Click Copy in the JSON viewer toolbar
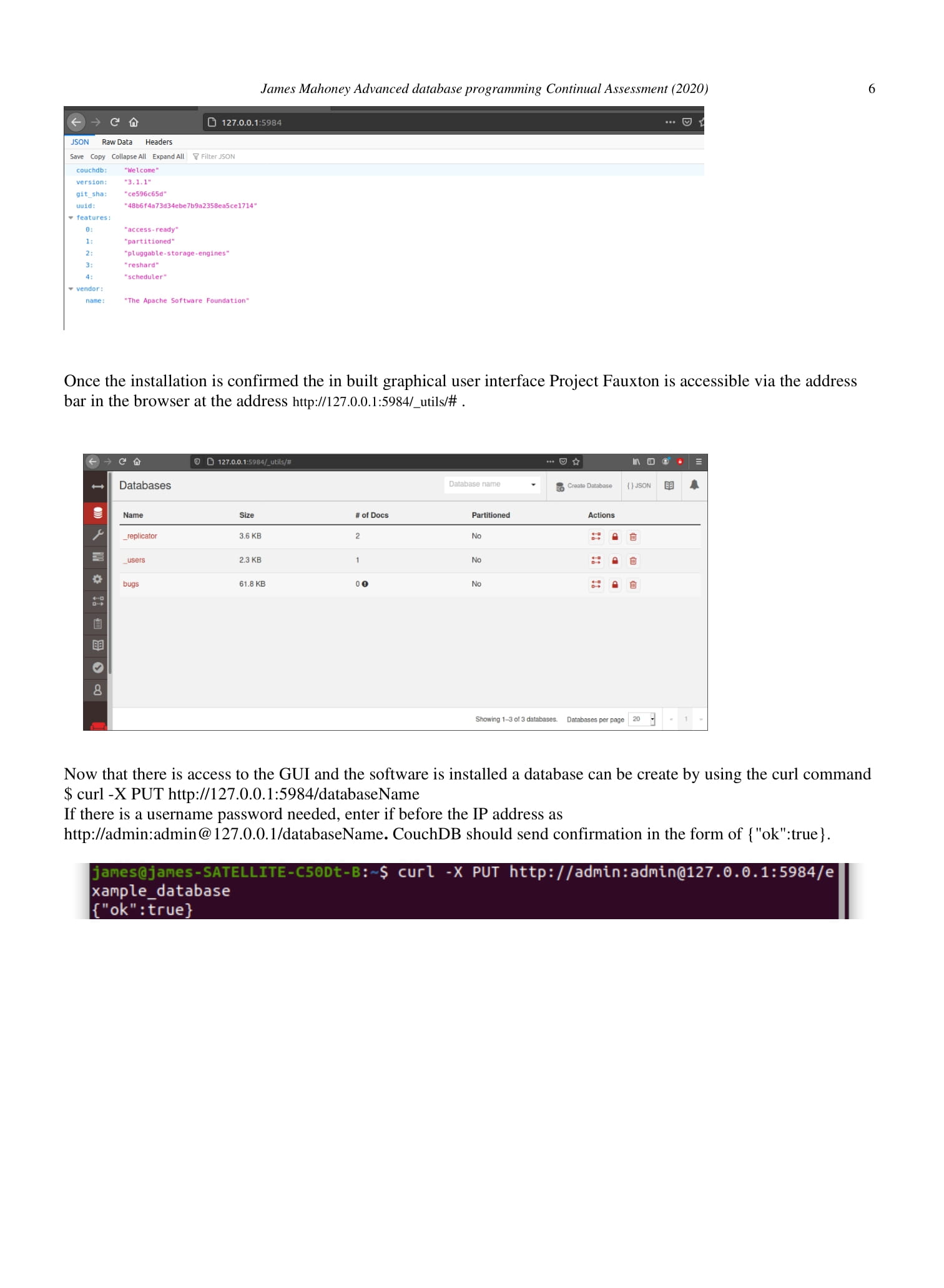This screenshot has height=1288, width=944. click(98, 157)
